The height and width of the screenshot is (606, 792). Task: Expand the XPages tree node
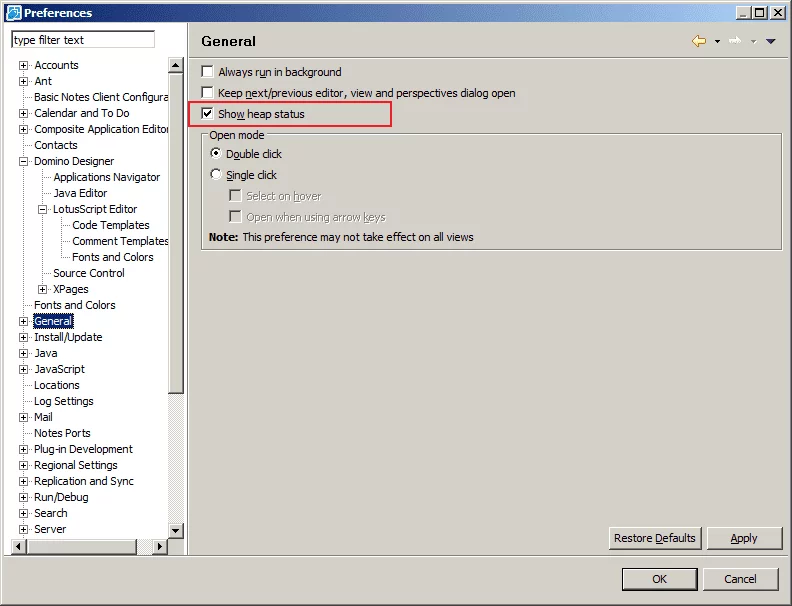[x=43, y=289]
